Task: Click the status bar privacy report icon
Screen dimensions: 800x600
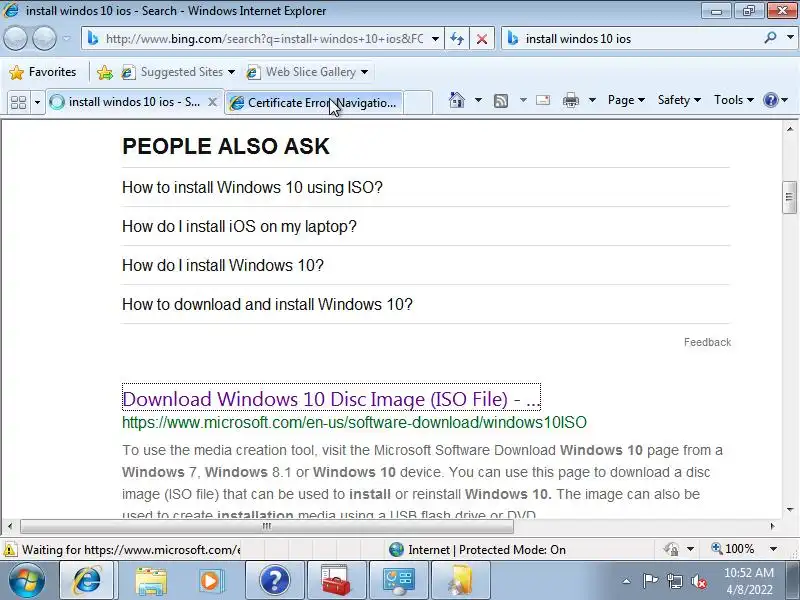Action: coord(671,549)
